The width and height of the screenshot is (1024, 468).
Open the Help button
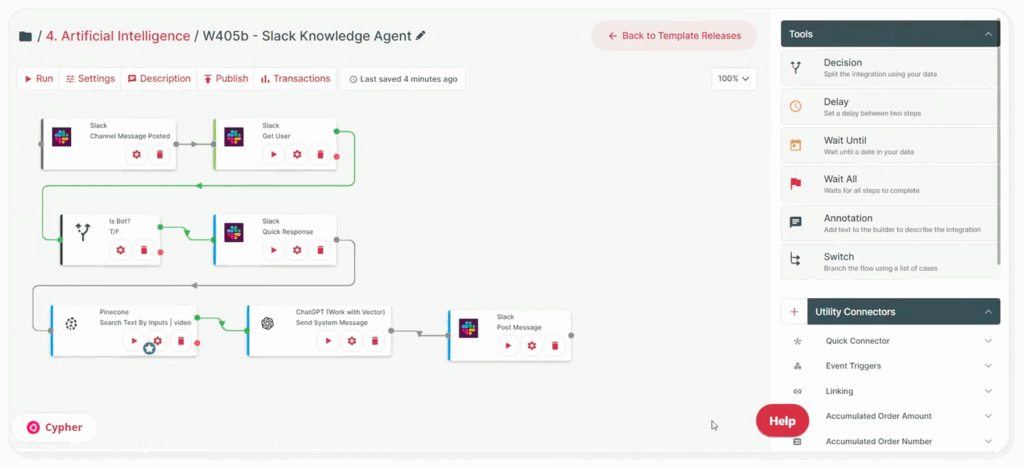tap(782, 421)
